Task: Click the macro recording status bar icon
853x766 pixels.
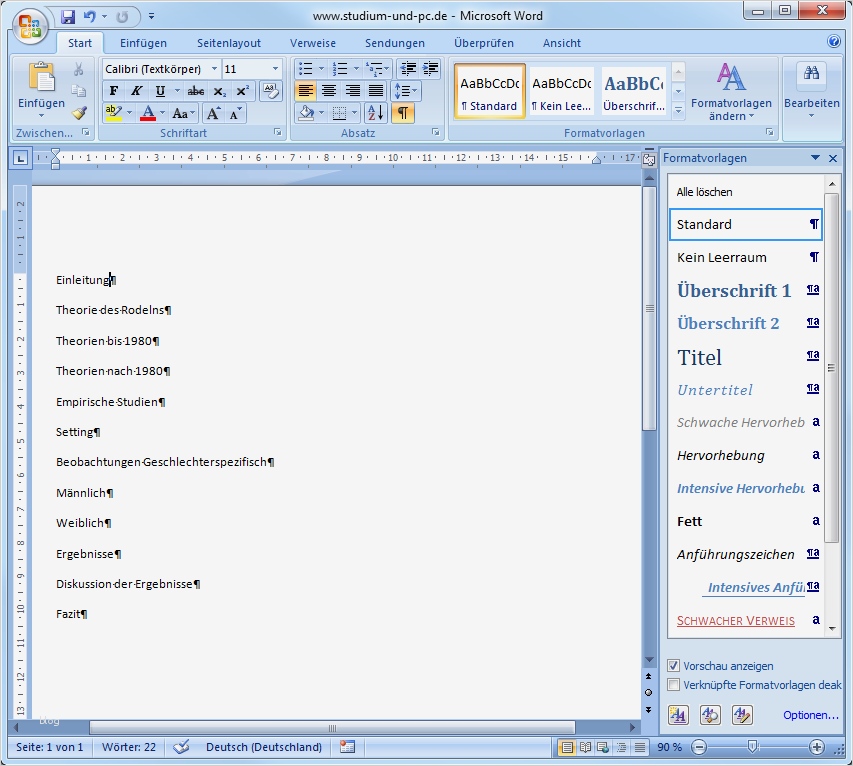Action: [347, 747]
